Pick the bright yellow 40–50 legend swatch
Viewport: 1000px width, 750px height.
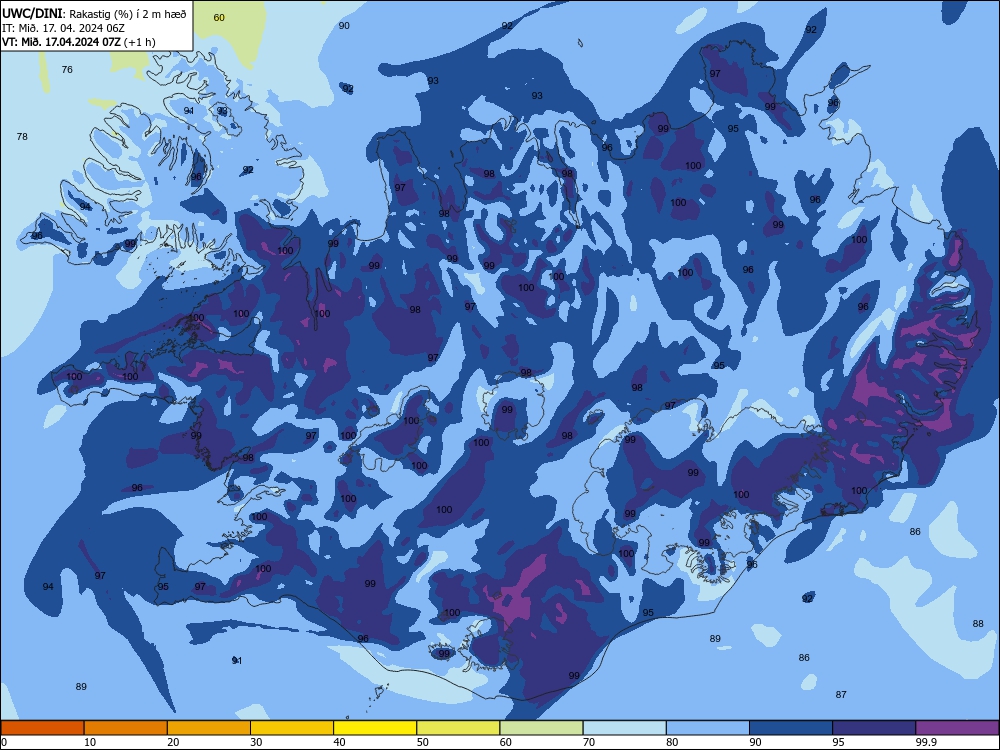coord(375,728)
